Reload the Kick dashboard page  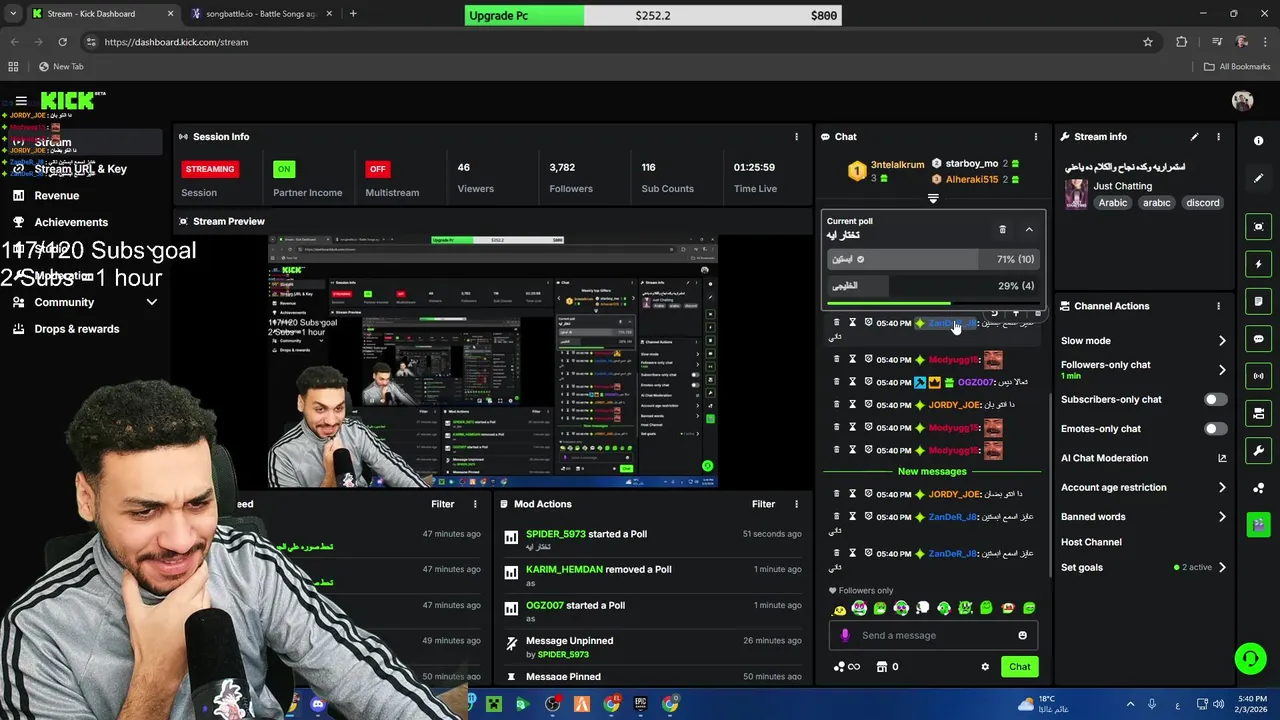(62, 42)
